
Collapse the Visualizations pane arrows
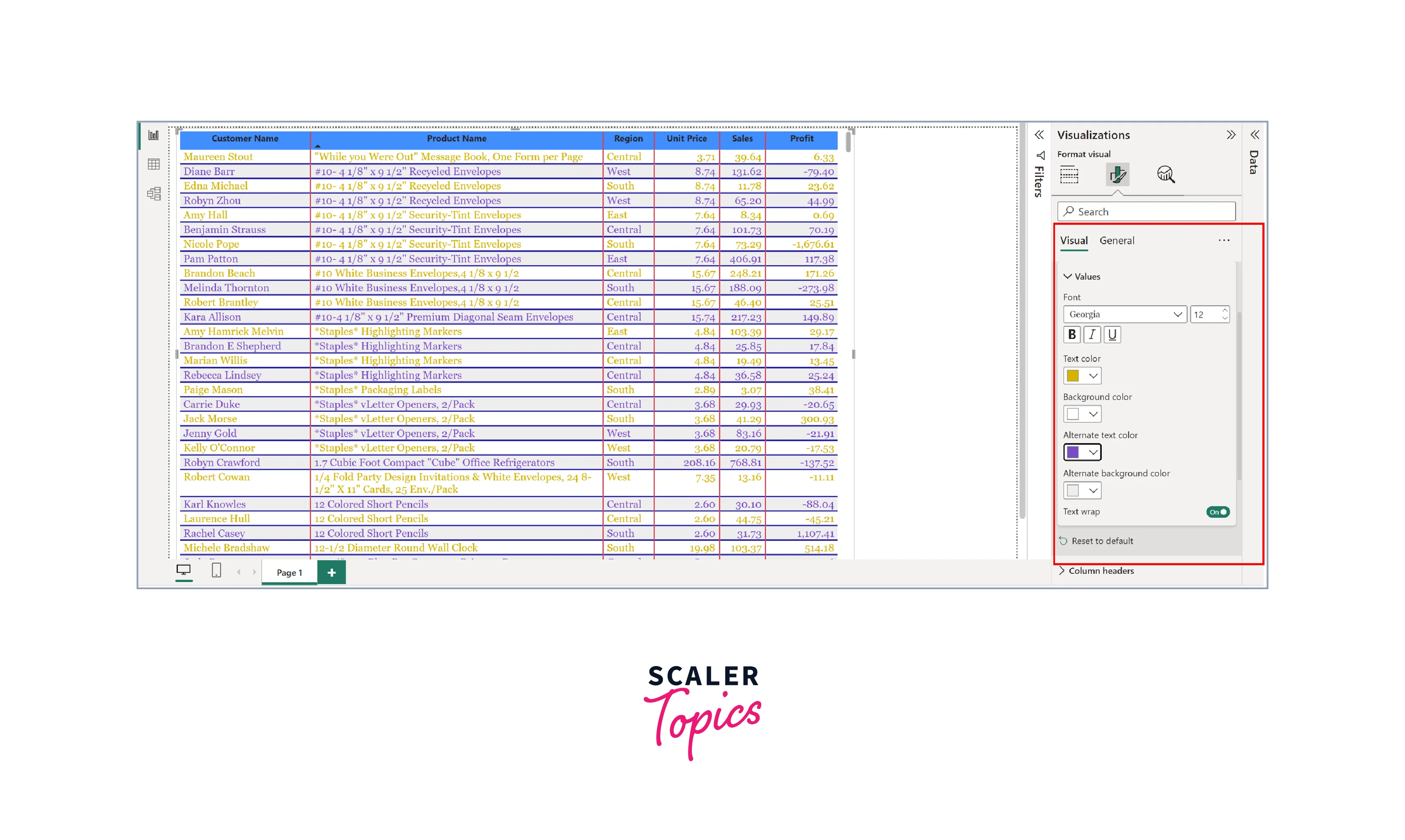pyautogui.click(x=1231, y=135)
